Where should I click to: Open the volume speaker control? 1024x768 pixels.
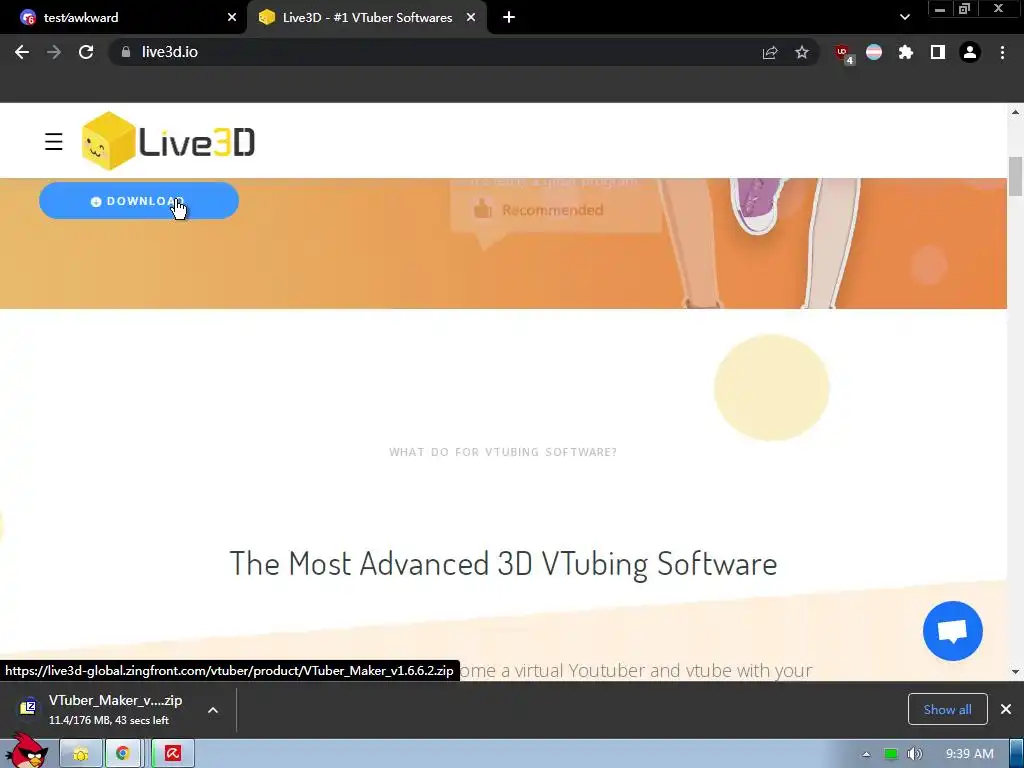pyautogui.click(x=914, y=754)
